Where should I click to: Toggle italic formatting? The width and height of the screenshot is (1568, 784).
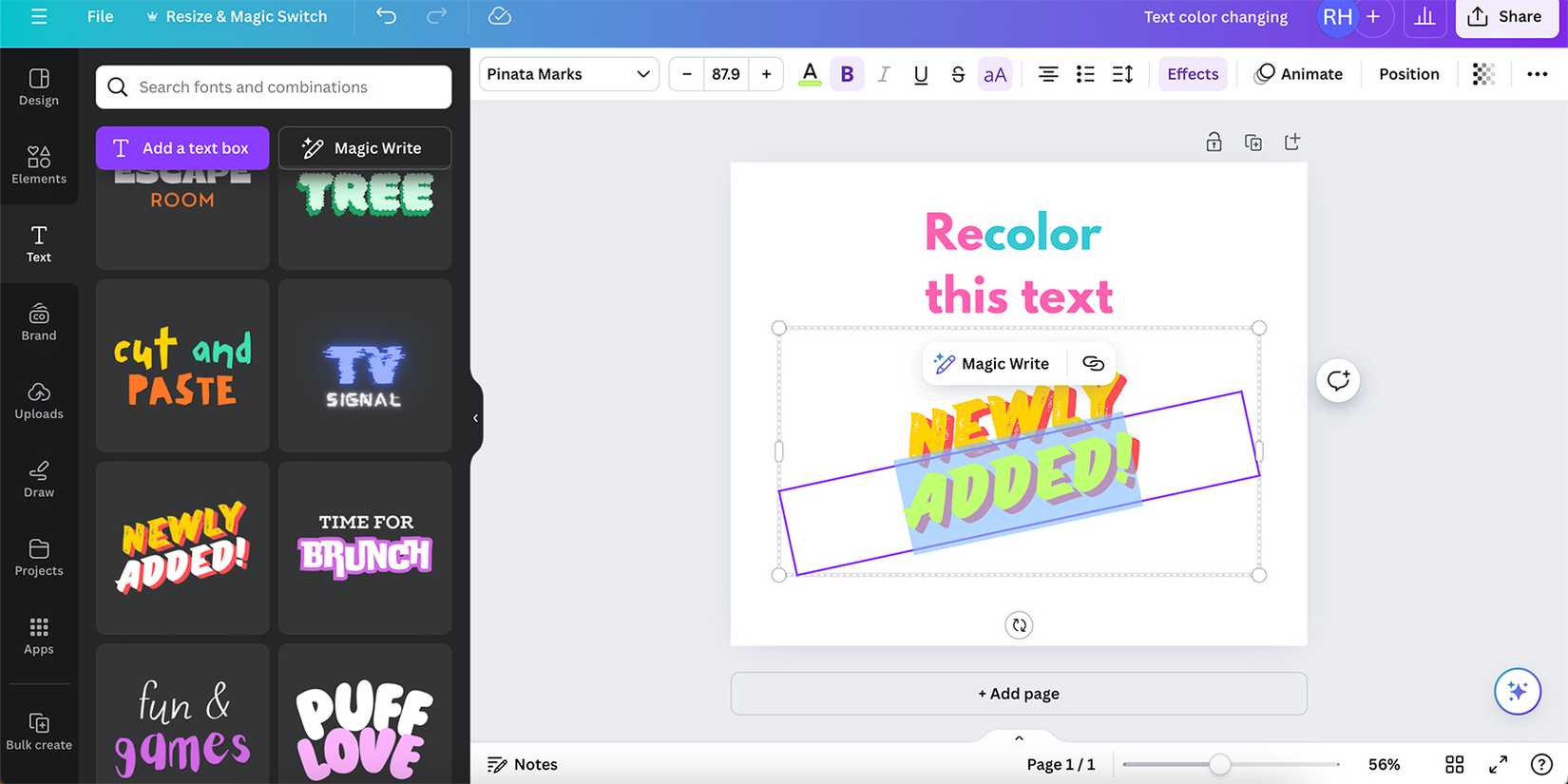point(884,74)
